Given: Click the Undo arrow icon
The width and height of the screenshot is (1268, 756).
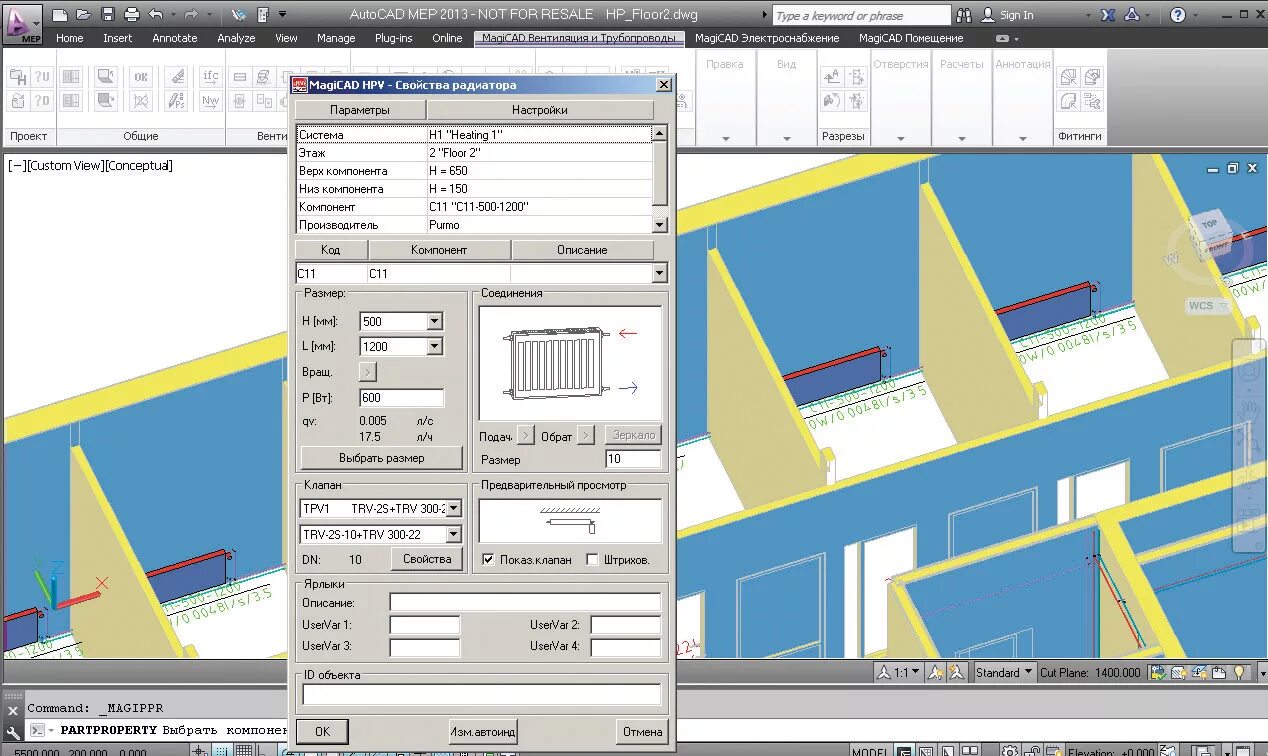Looking at the screenshot, I should 155,15.
